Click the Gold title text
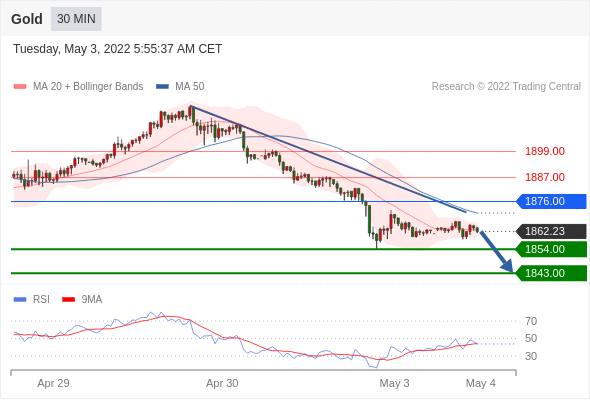Image resolution: width=590 pixels, height=400 pixels. (x=27, y=19)
